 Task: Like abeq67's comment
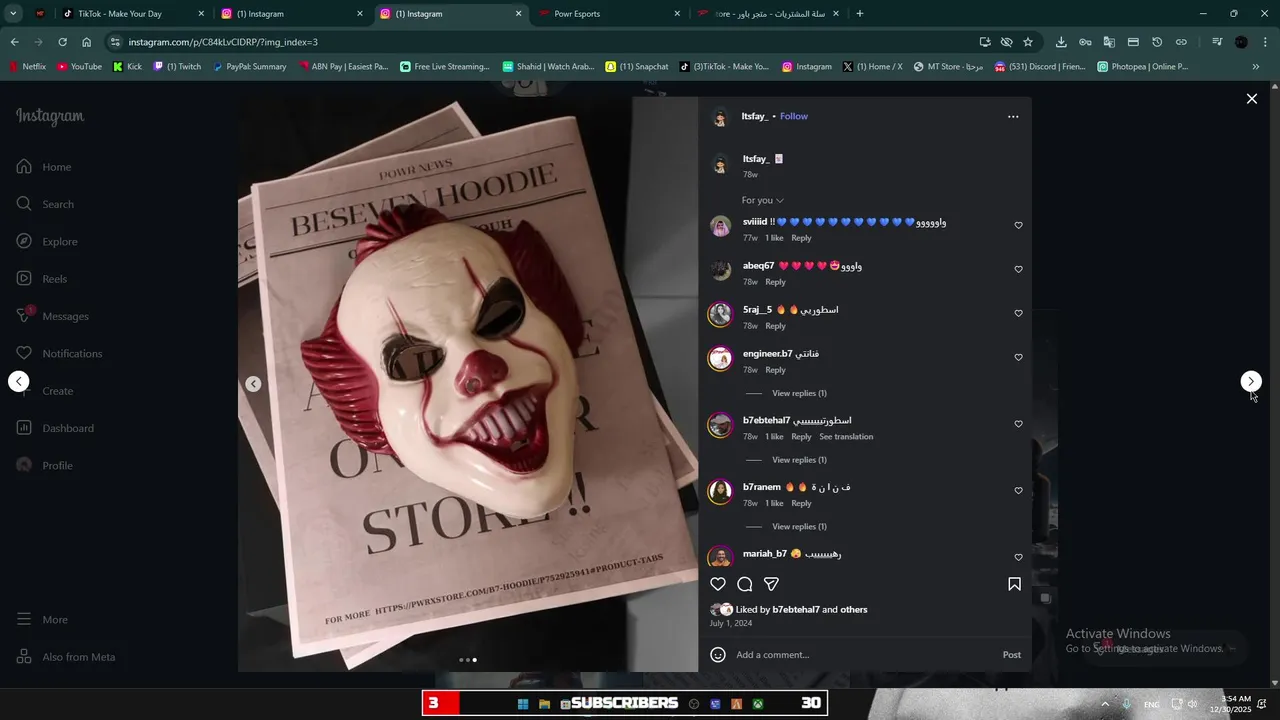point(1019,270)
